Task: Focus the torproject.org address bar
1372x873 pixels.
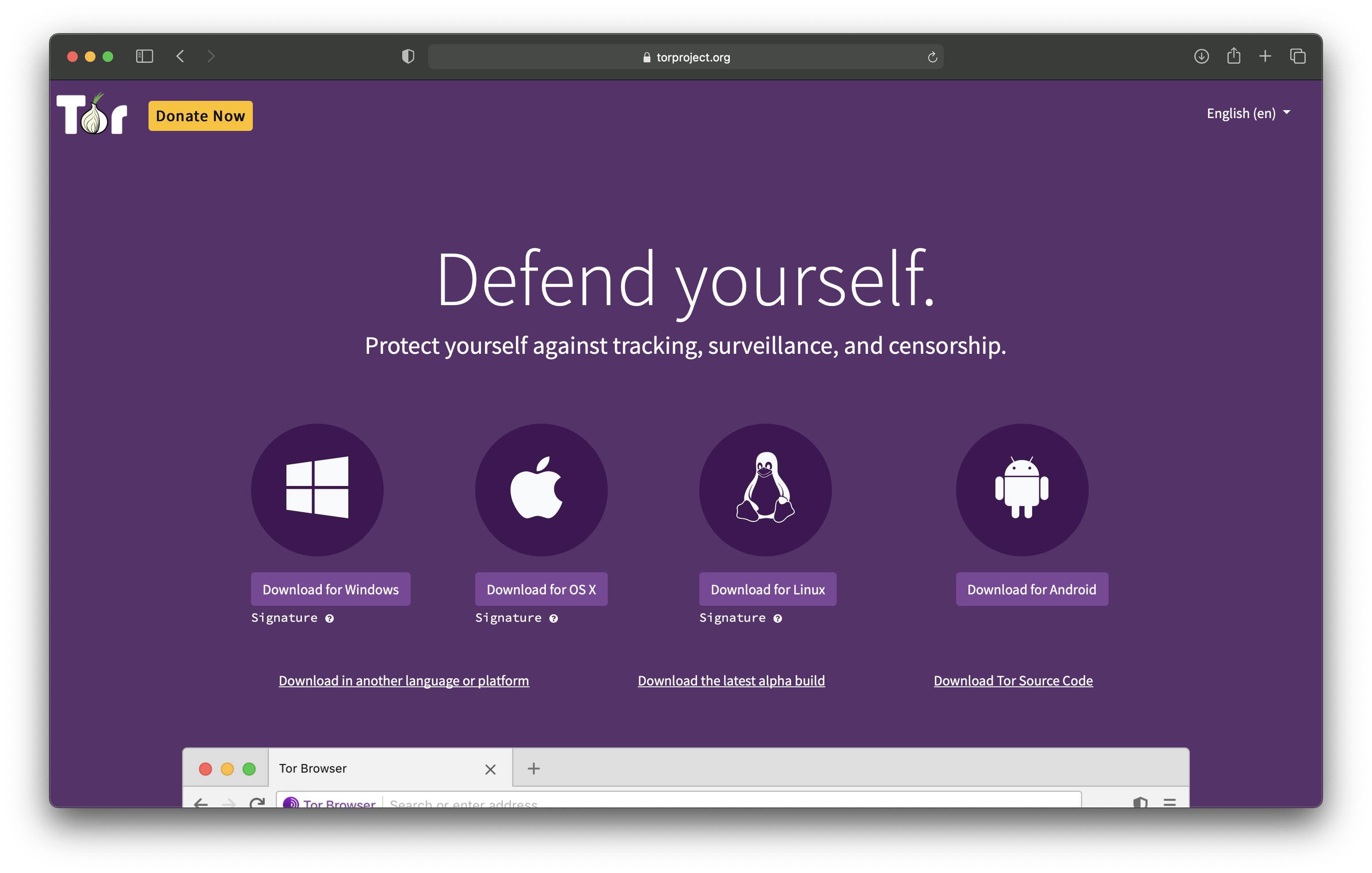Action: [x=686, y=57]
